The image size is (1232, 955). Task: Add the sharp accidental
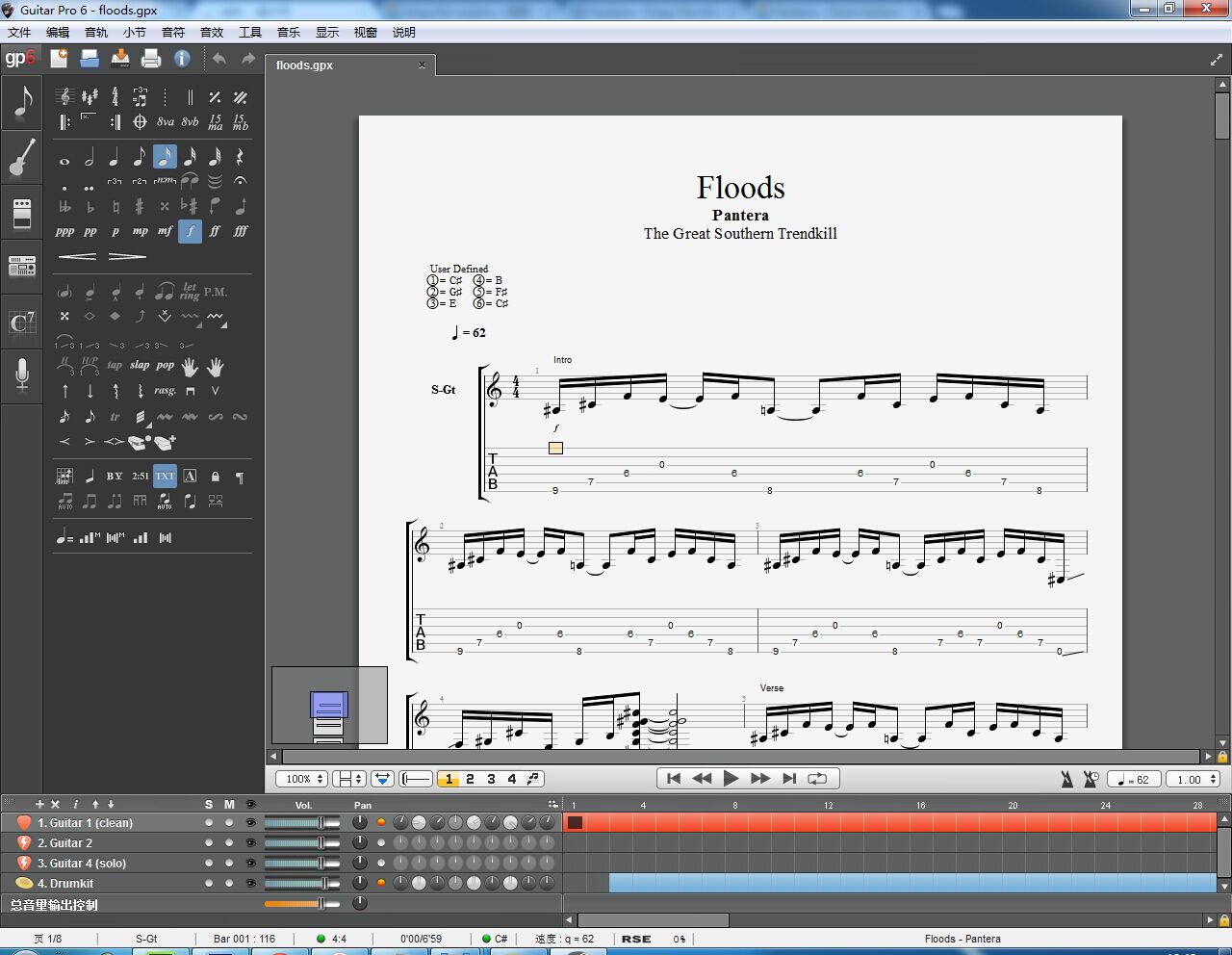[x=140, y=206]
